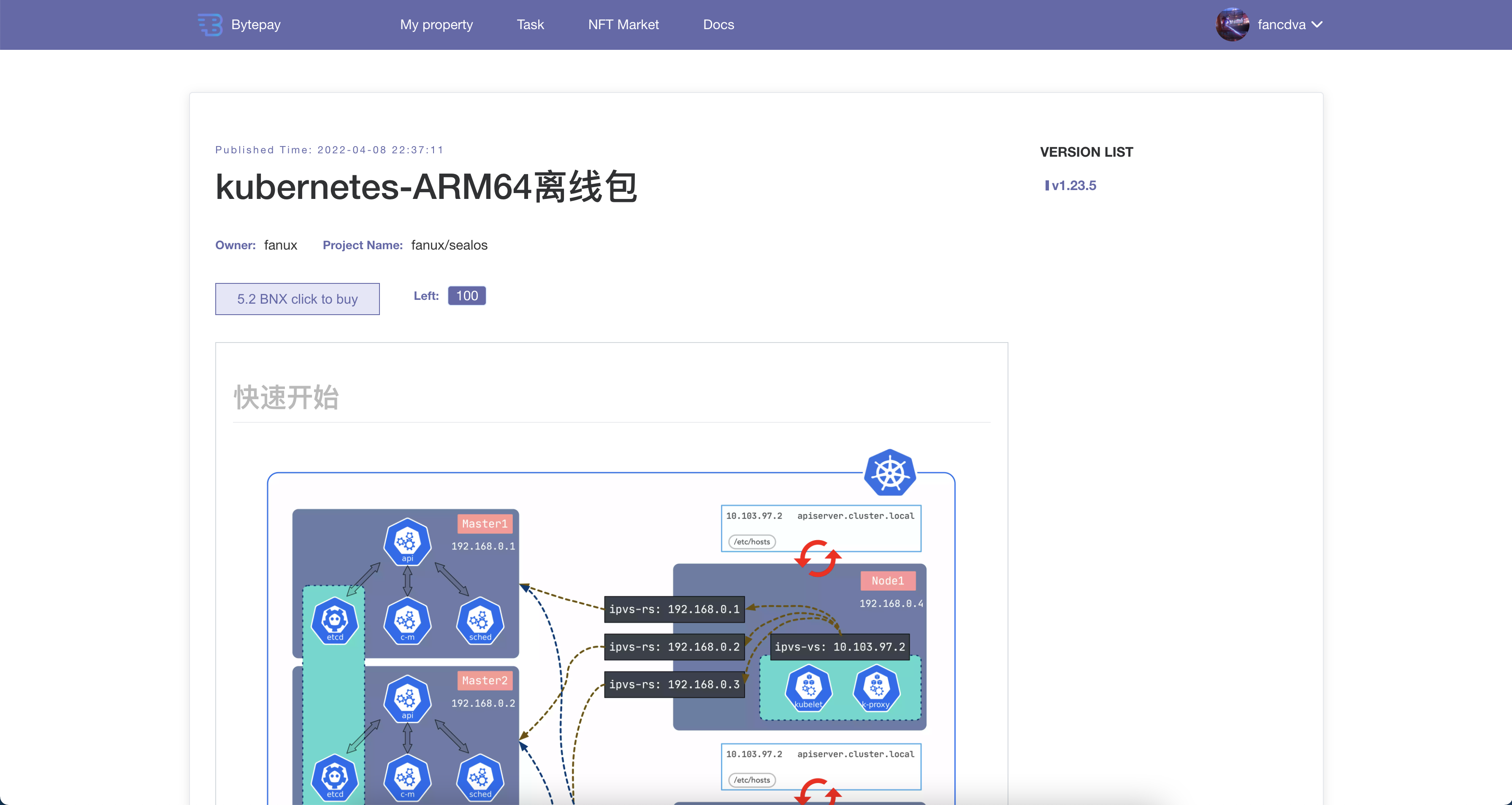Click the Master1 etcd icon

coord(335,620)
